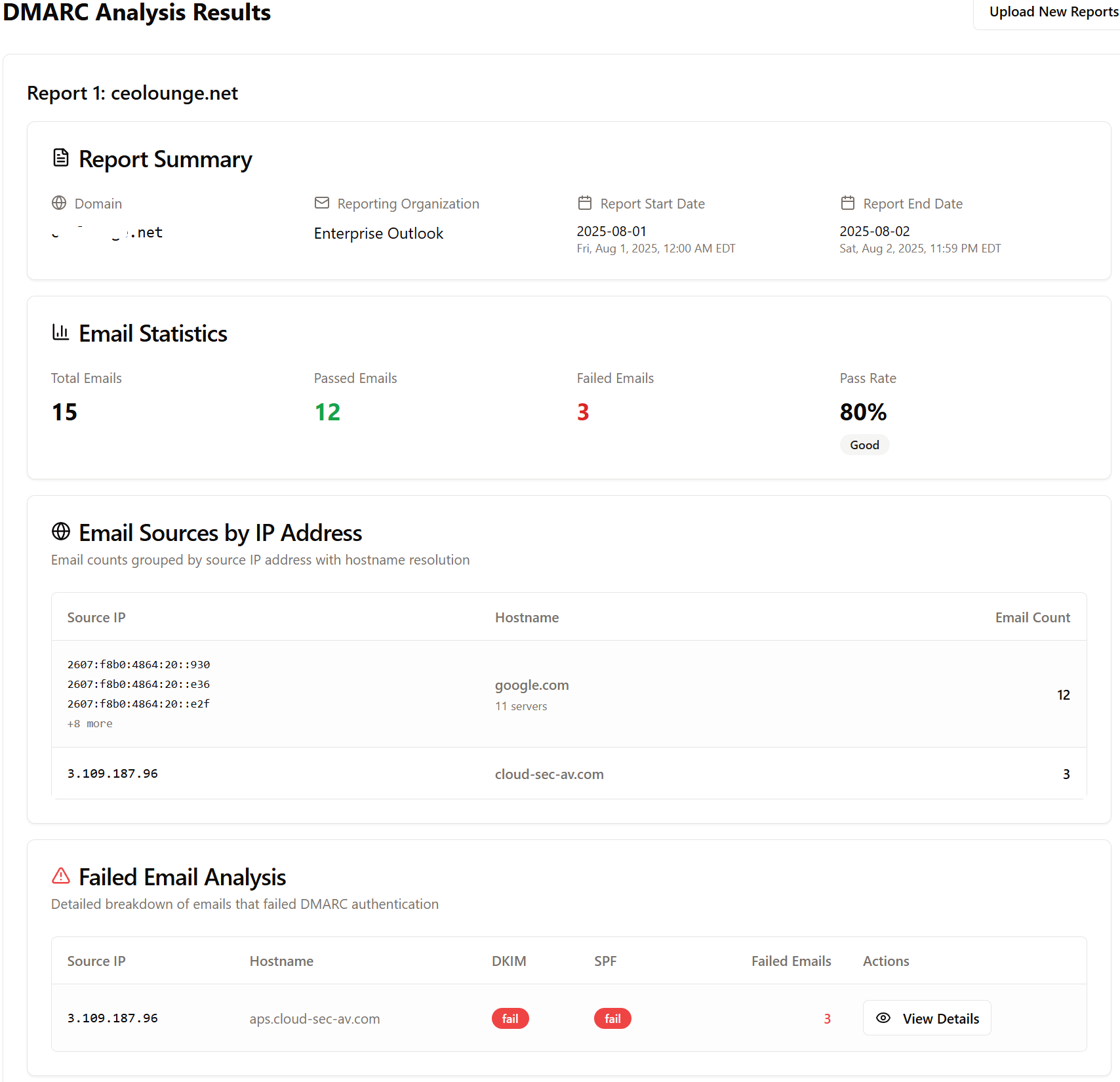Click IP 2607:f8b0:4864:20::e36
The image size is (1120, 1082).
coord(138,684)
